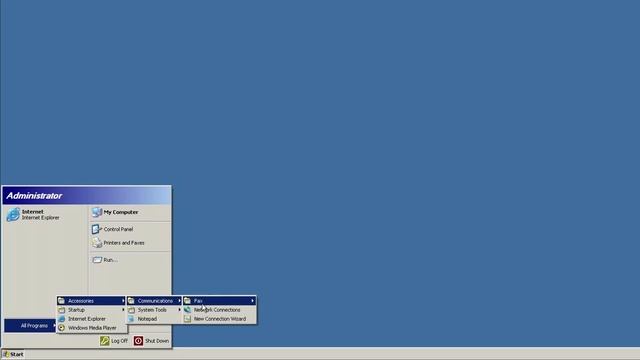Open Network Connections in Communications submenu

tap(220, 310)
